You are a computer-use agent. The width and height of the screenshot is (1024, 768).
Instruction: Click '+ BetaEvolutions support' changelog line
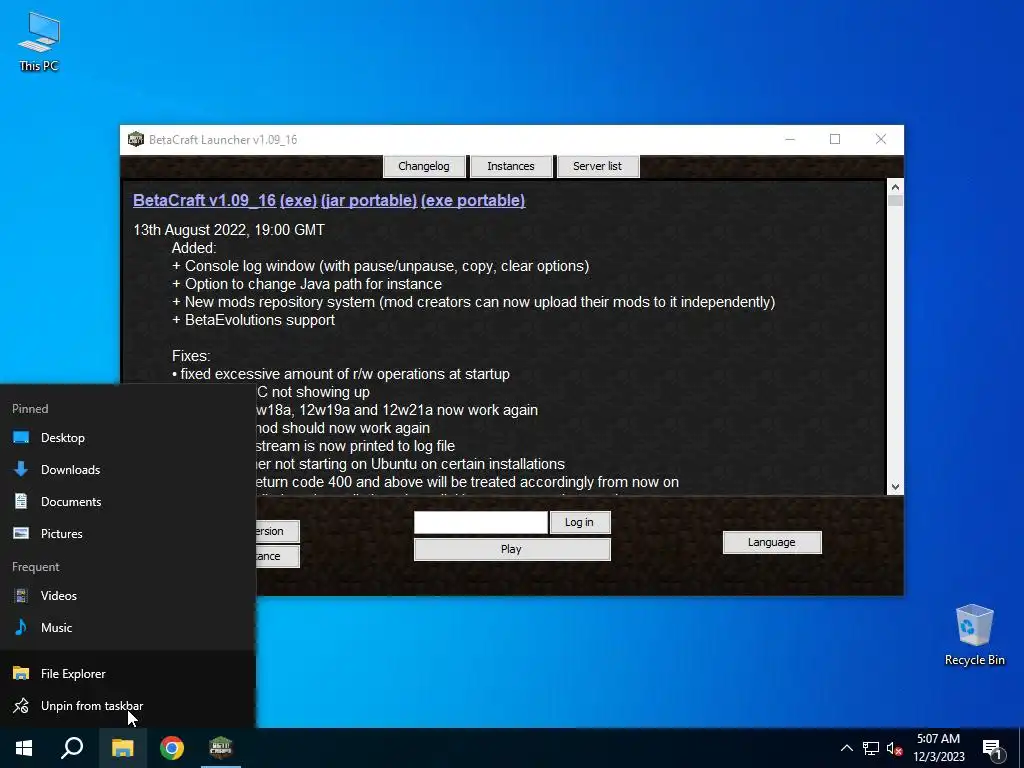pyautogui.click(x=253, y=320)
